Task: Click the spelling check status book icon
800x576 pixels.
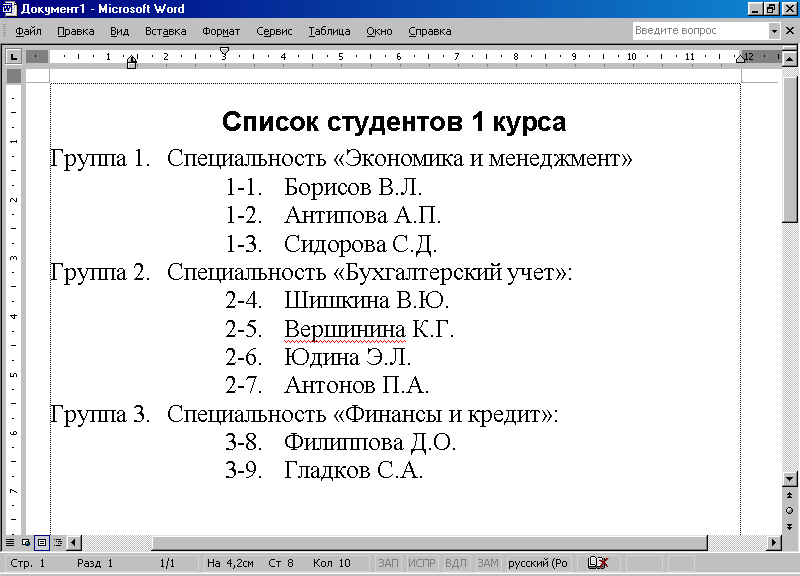Action: click(x=598, y=563)
